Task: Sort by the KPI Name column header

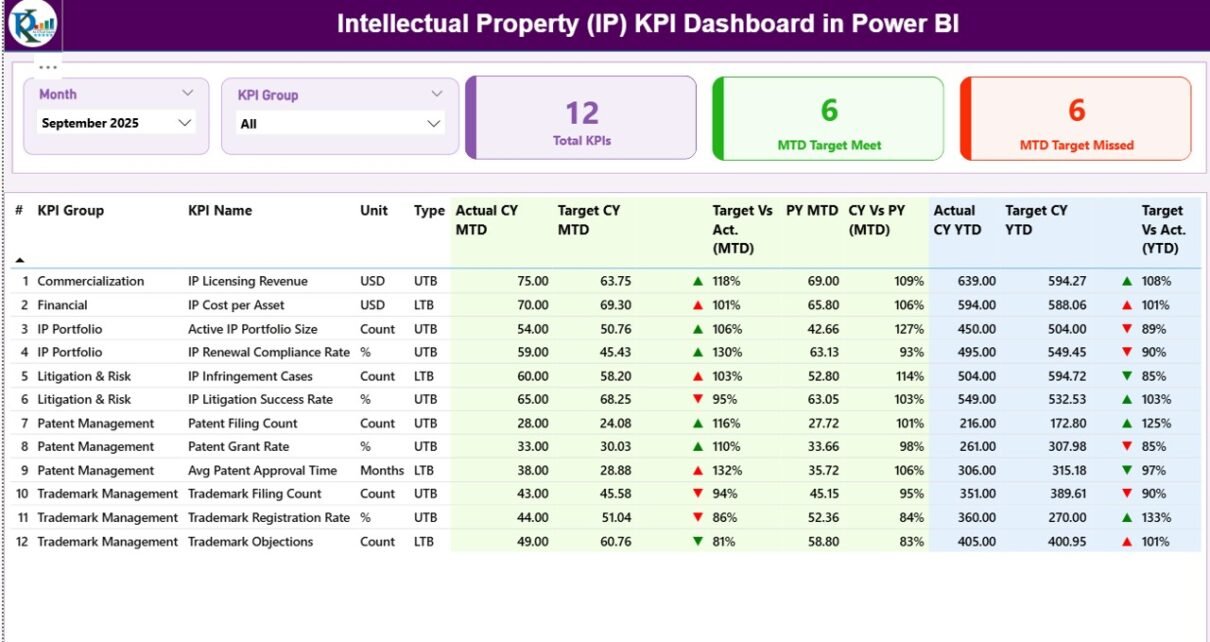Action: 220,211
